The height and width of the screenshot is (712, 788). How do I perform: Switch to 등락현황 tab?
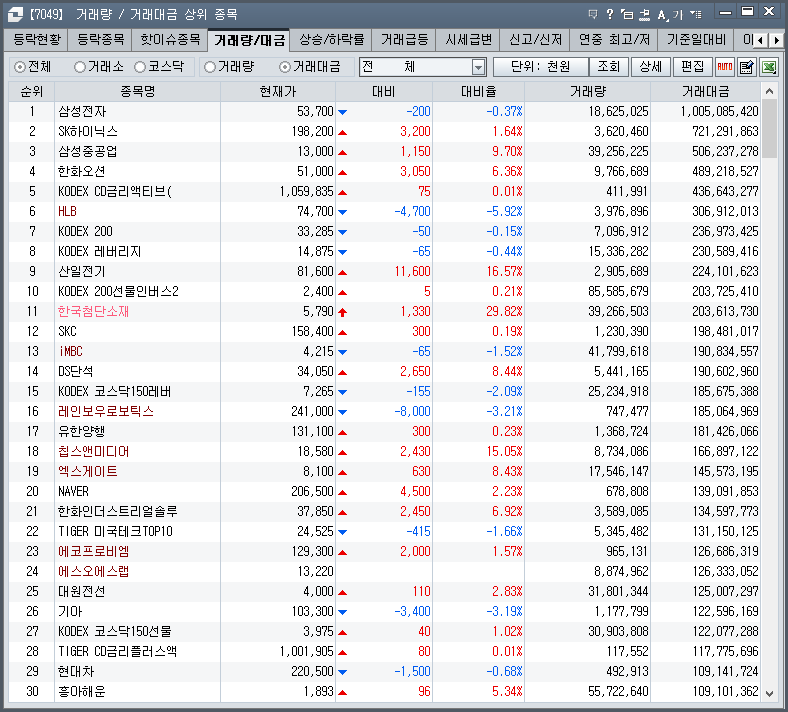(37, 40)
